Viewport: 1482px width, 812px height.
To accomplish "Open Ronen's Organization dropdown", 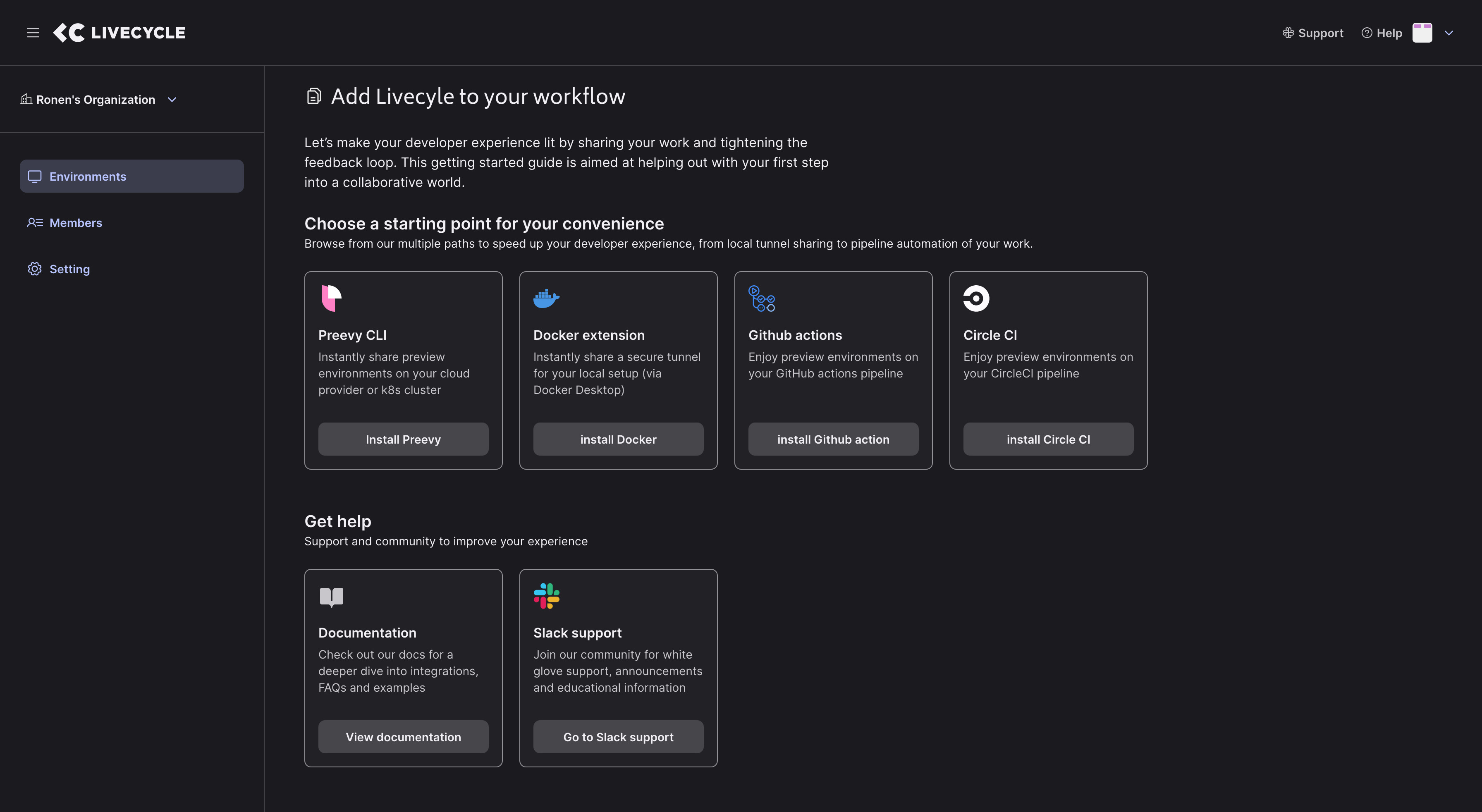I will (x=99, y=100).
